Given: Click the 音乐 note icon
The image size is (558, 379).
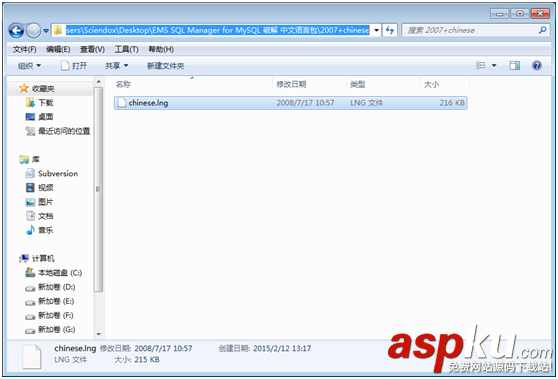Looking at the screenshot, I should point(30,230).
